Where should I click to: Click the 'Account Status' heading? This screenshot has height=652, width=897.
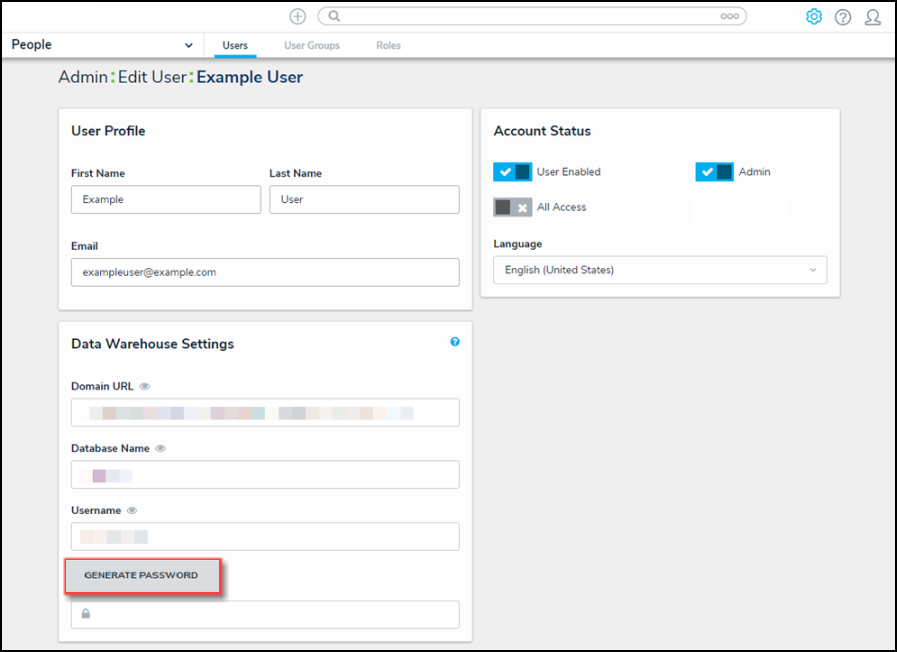(542, 131)
